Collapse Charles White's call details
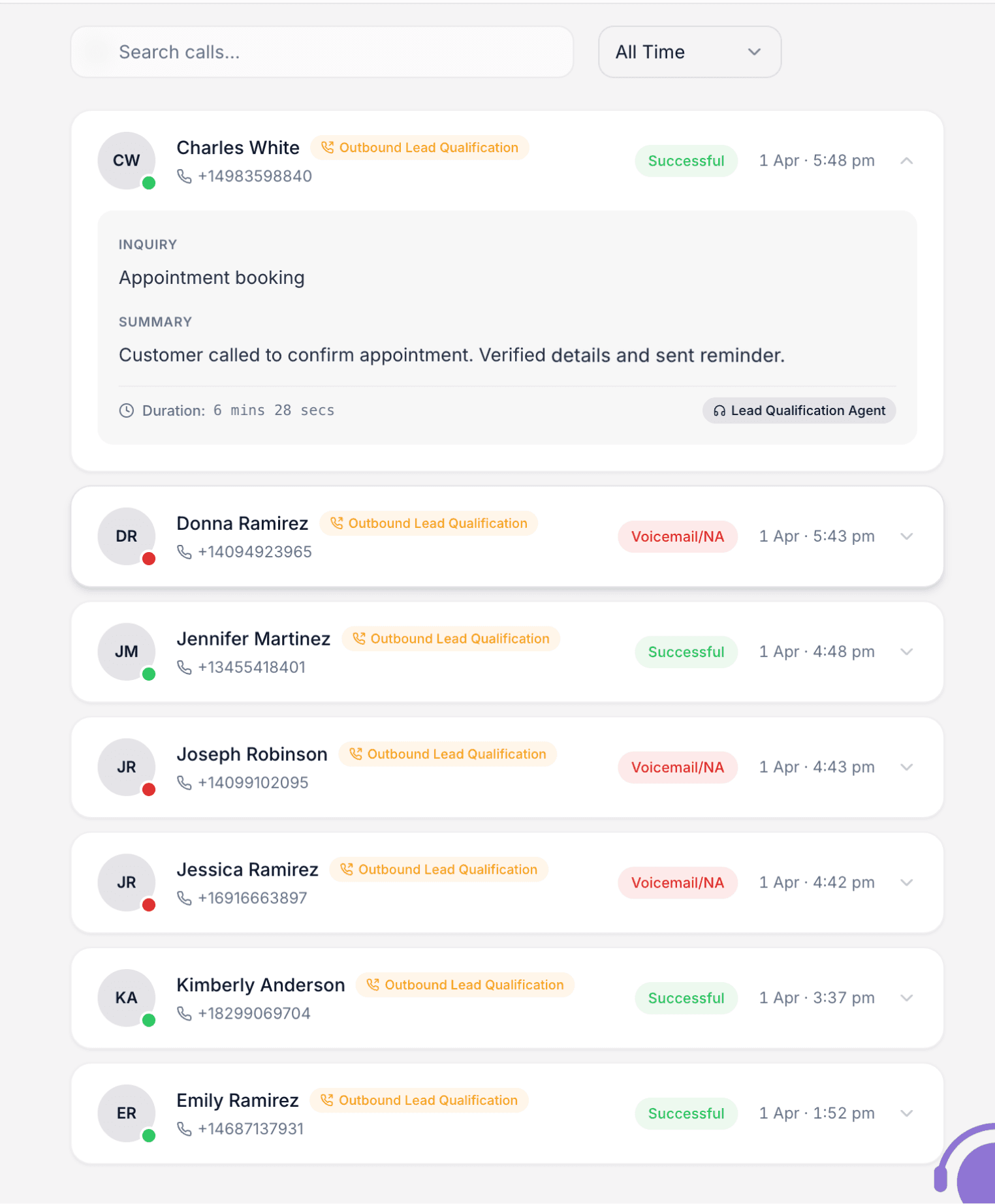 pos(907,161)
